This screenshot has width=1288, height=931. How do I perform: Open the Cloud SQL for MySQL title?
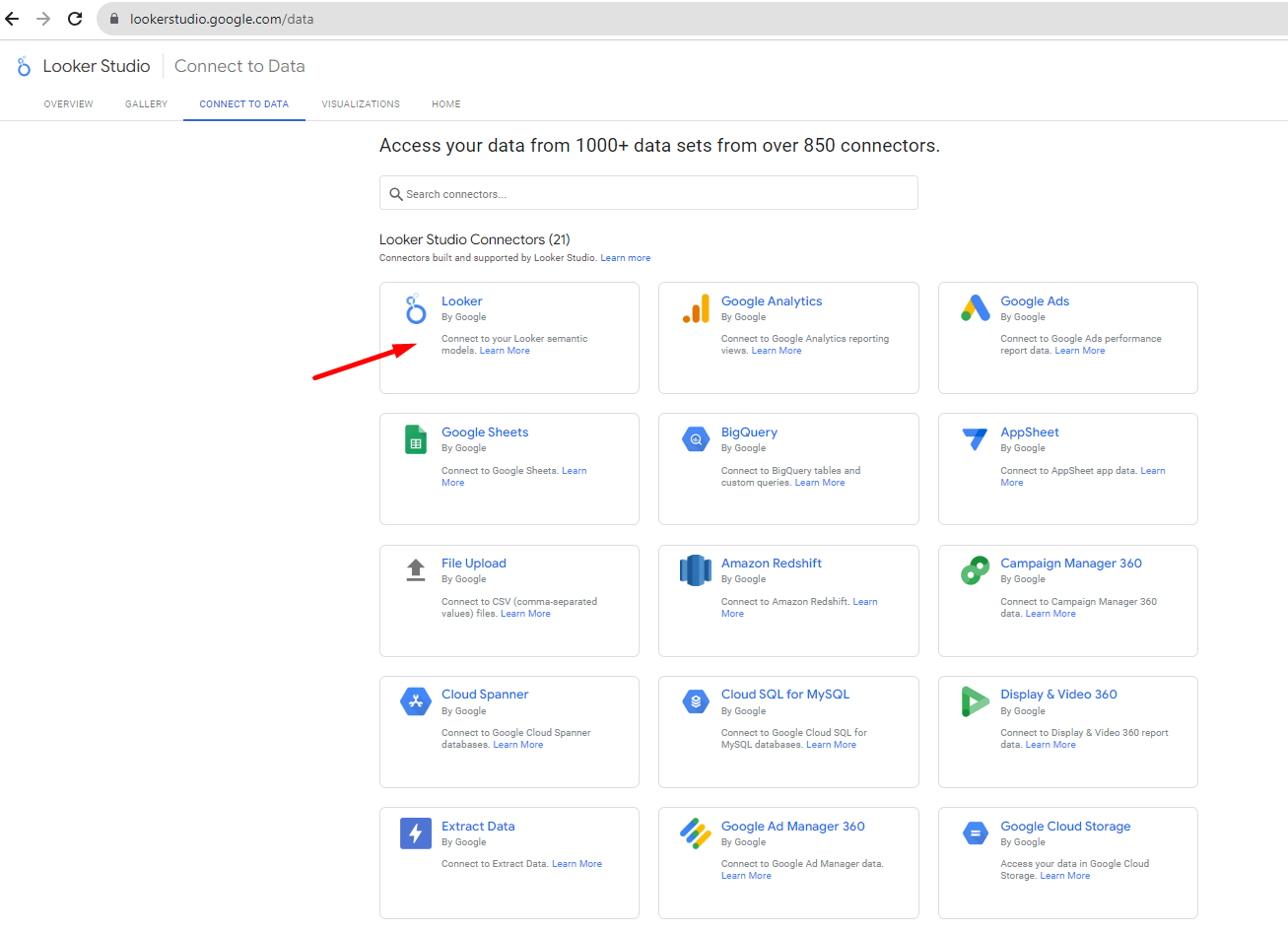click(785, 695)
